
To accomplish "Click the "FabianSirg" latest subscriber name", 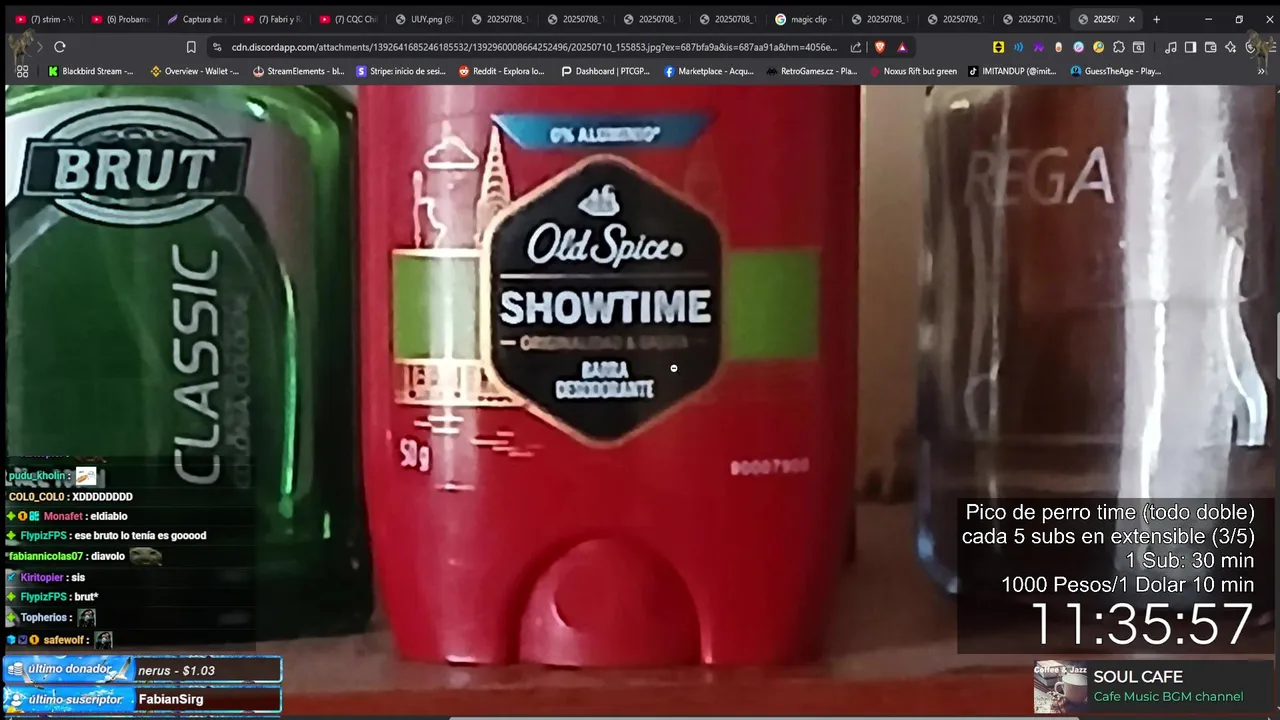I will [x=171, y=699].
